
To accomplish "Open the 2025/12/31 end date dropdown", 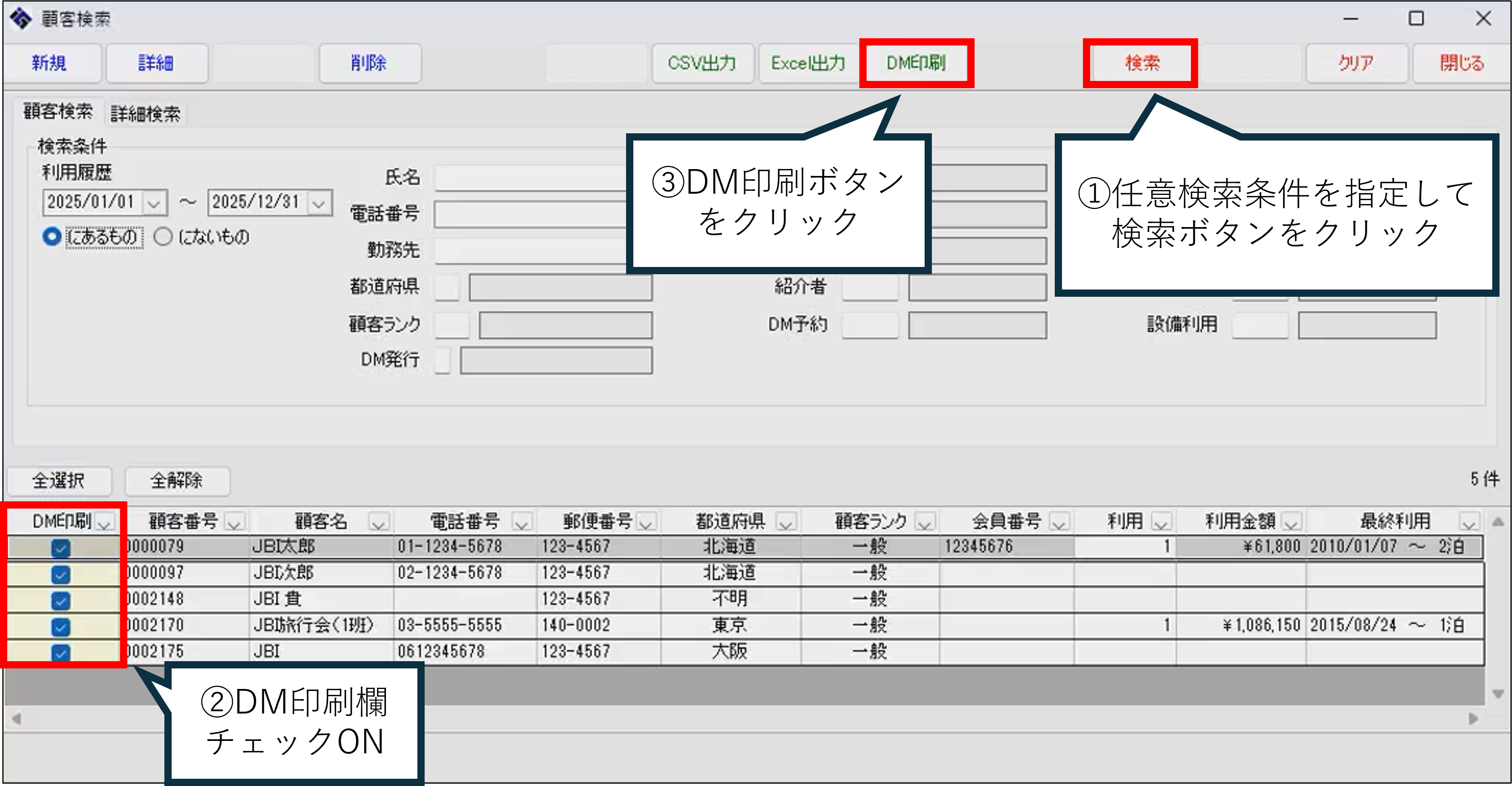I will click(319, 203).
